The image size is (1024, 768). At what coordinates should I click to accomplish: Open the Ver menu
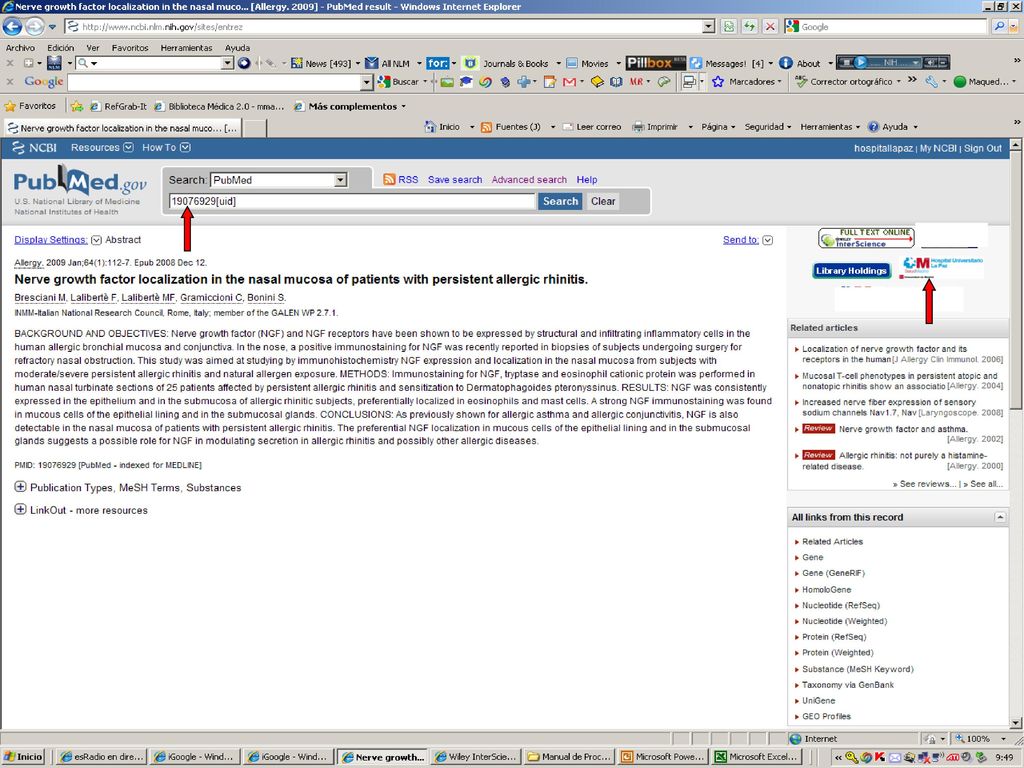(x=93, y=48)
